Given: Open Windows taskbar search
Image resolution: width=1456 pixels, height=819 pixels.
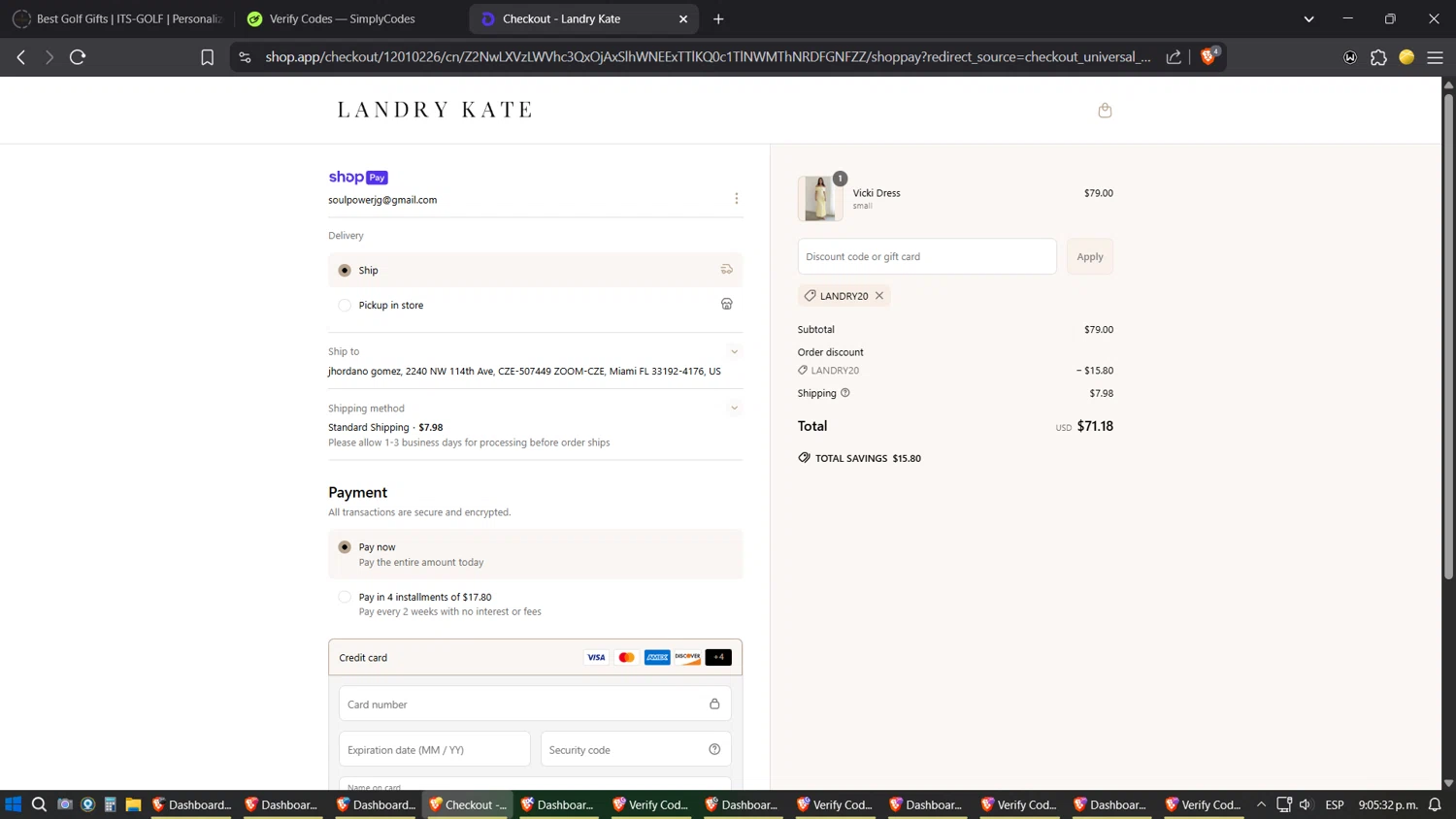Looking at the screenshot, I should (x=39, y=804).
